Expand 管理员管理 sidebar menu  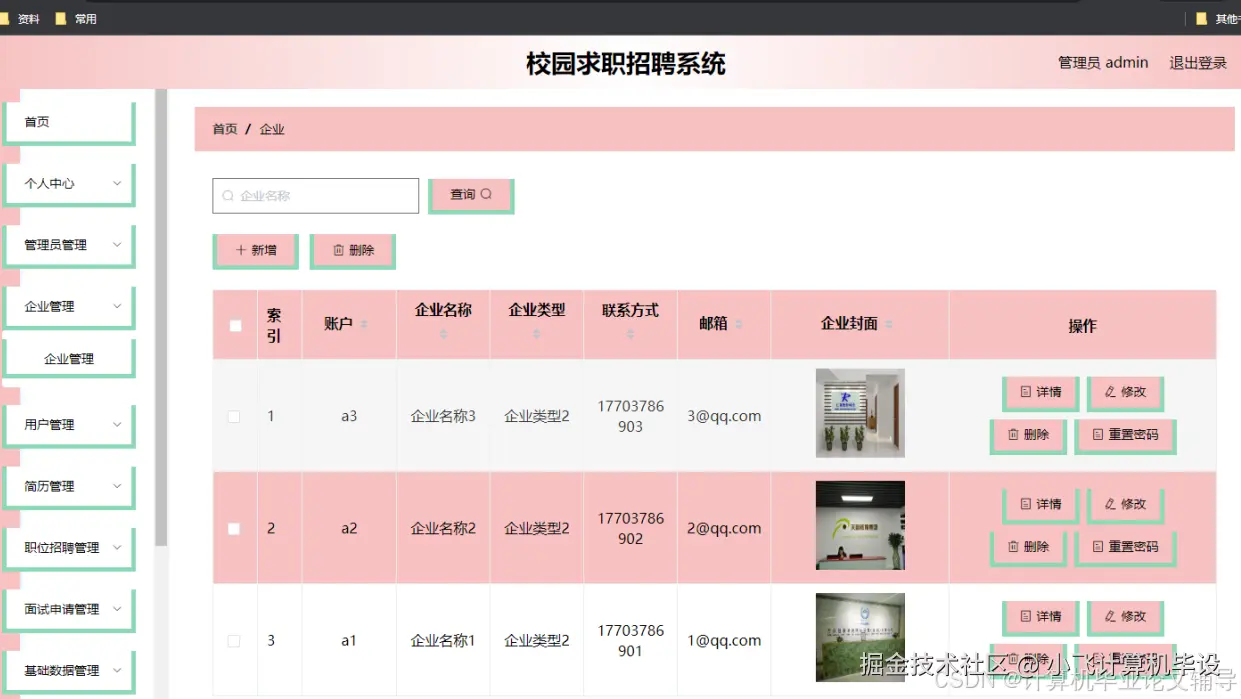point(69,245)
